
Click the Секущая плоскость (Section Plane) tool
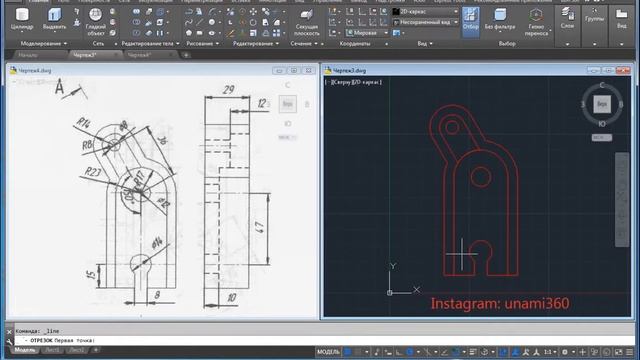point(307,22)
